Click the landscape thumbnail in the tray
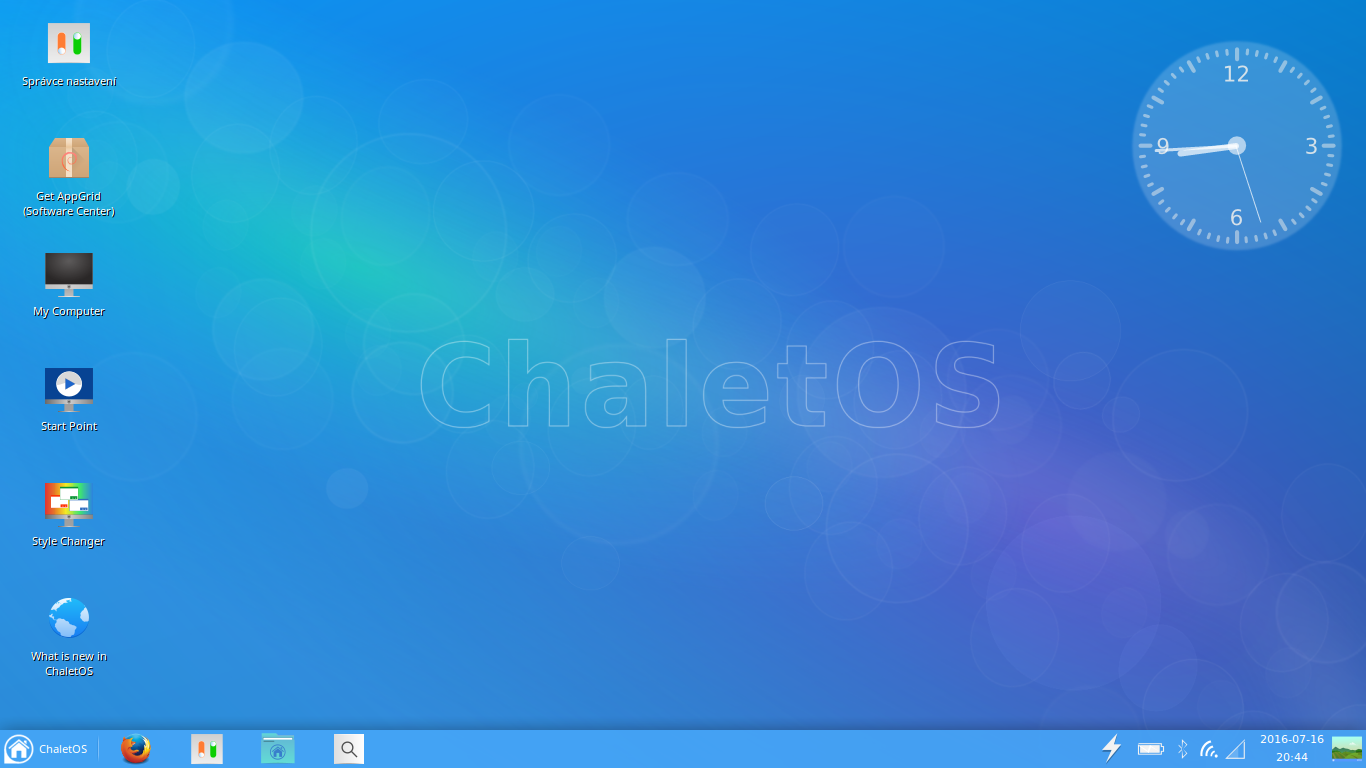Screen dimensions: 1366x768 tap(1346, 748)
